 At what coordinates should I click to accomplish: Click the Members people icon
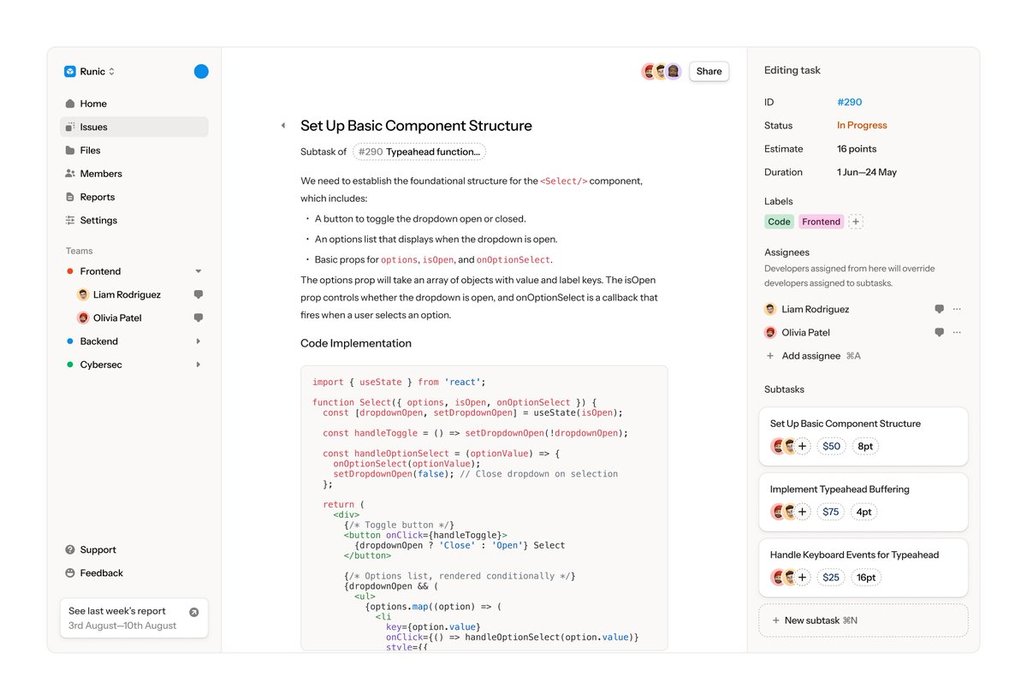click(x=70, y=174)
